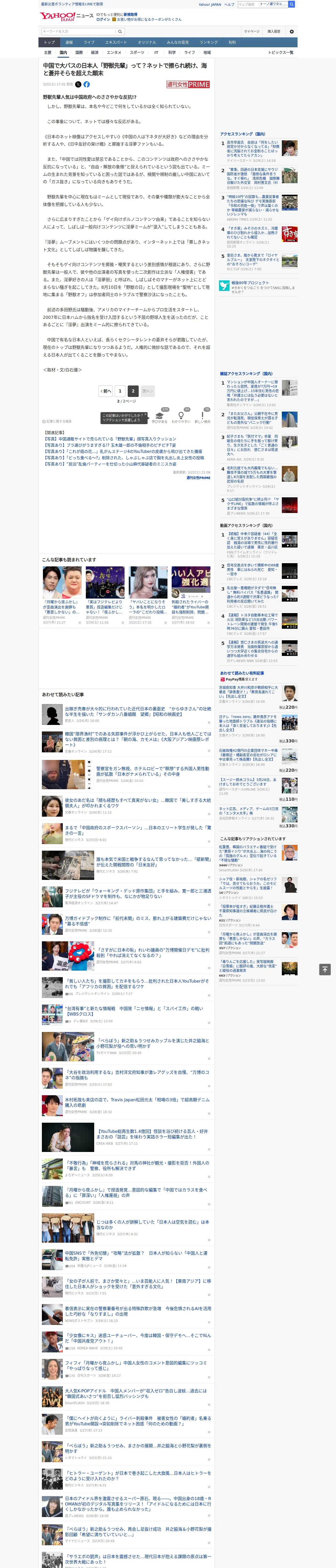Image resolution: width=336 pixels, height=1568 pixels.
Task: Open article フジテレビが『ウォーキング・デッド』
Action: tap(138, 893)
